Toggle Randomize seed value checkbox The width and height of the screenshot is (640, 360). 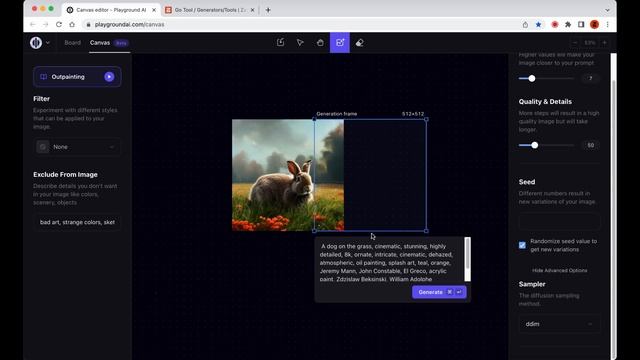[522, 245]
